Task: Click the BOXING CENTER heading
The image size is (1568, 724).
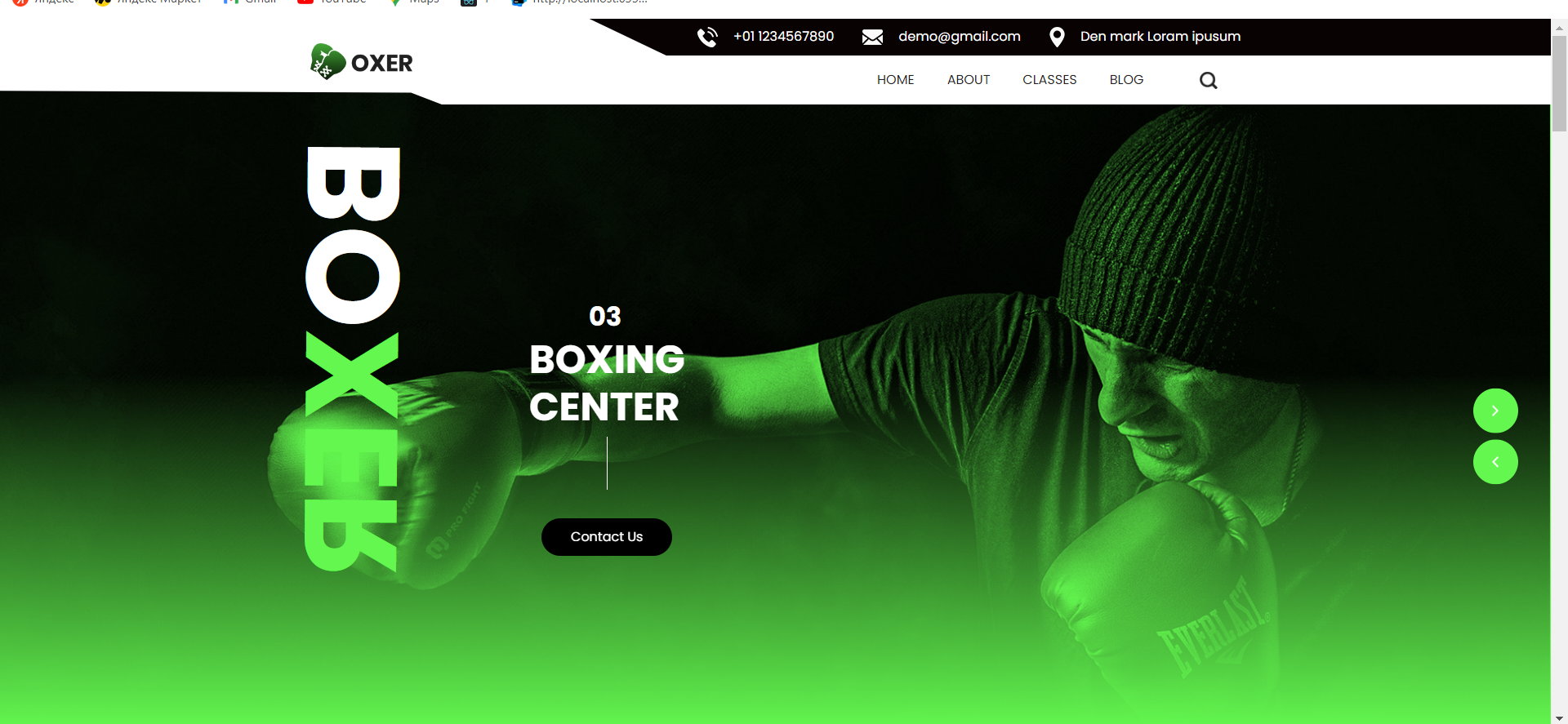Action: pos(607,383)
